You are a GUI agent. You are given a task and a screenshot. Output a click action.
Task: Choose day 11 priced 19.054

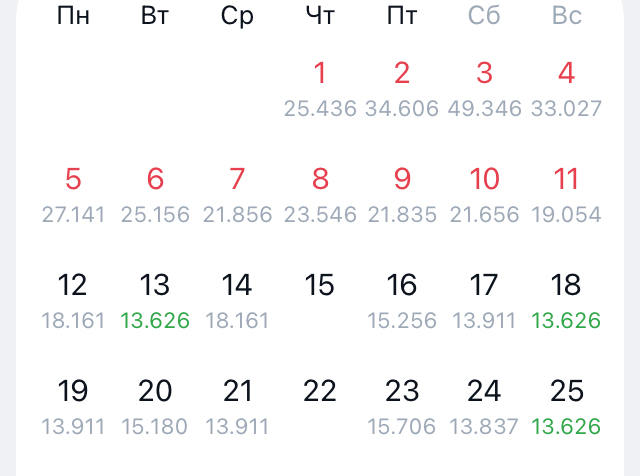567,193
